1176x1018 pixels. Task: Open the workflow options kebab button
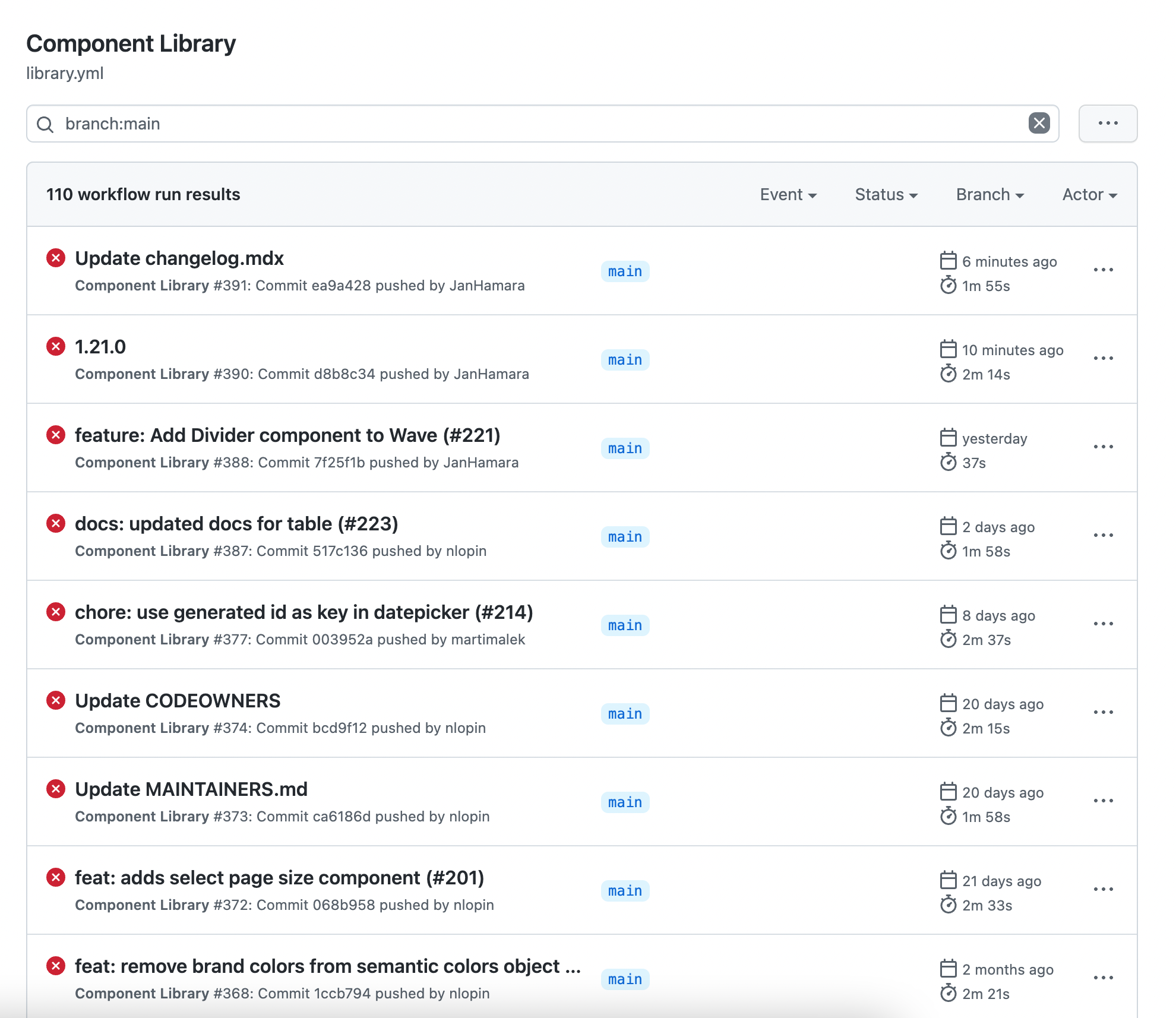click(1108, 124)
